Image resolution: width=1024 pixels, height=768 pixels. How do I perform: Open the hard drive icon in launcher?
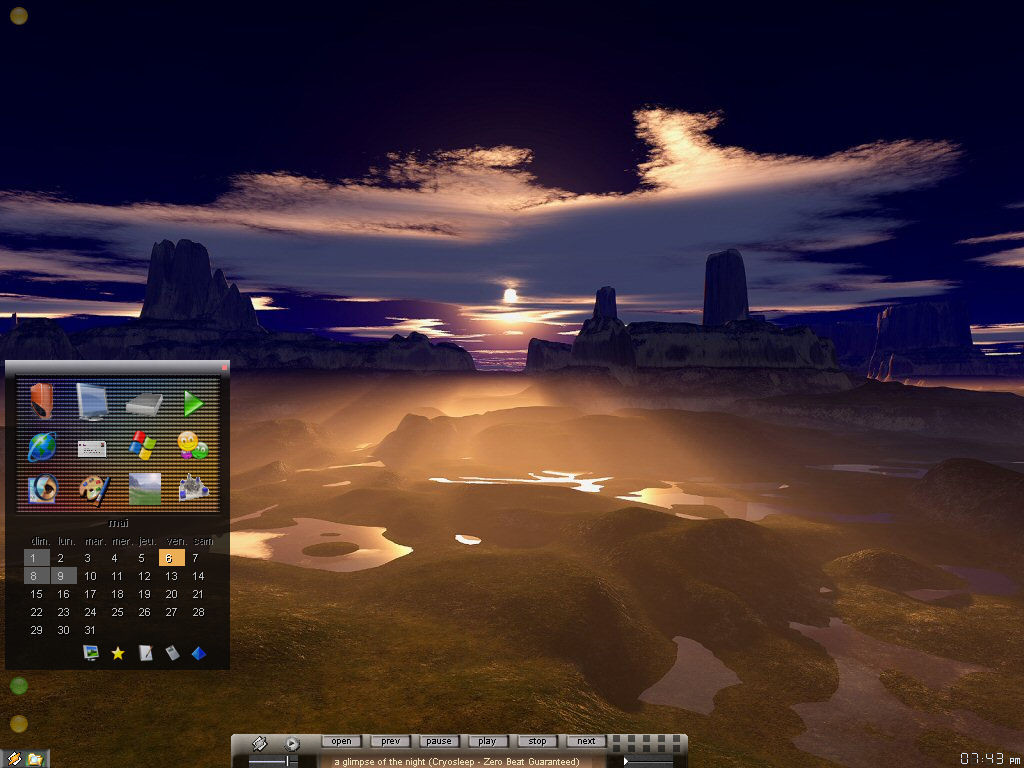click(144, 403)
